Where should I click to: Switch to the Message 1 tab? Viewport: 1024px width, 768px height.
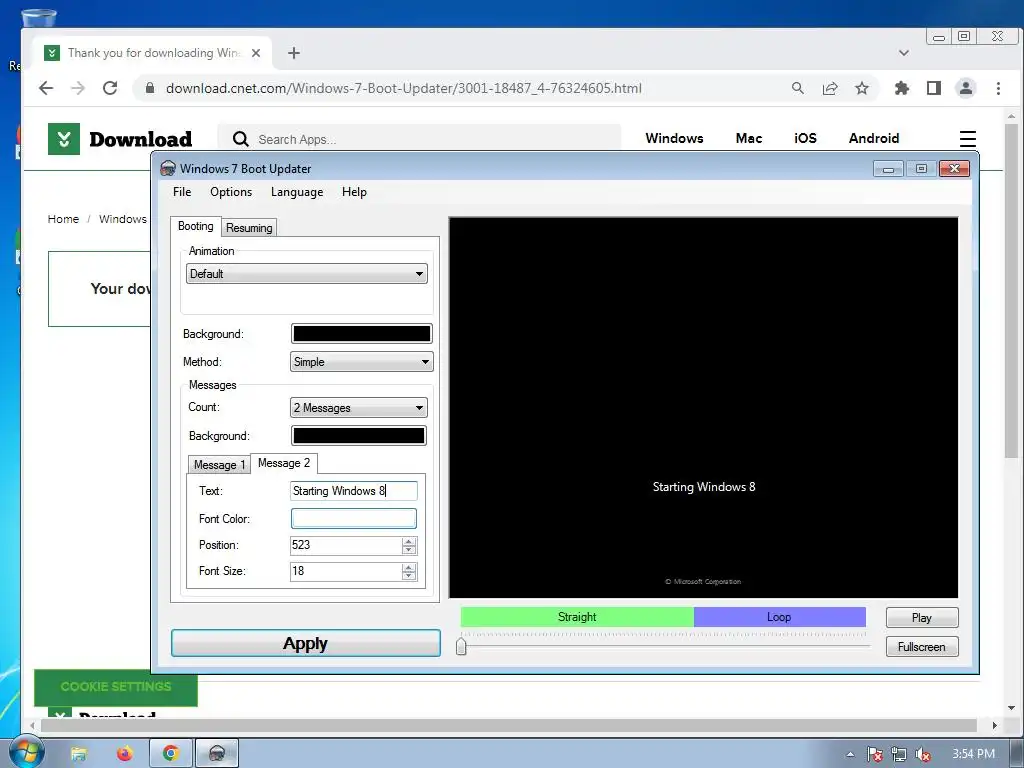tap(219, 464)
